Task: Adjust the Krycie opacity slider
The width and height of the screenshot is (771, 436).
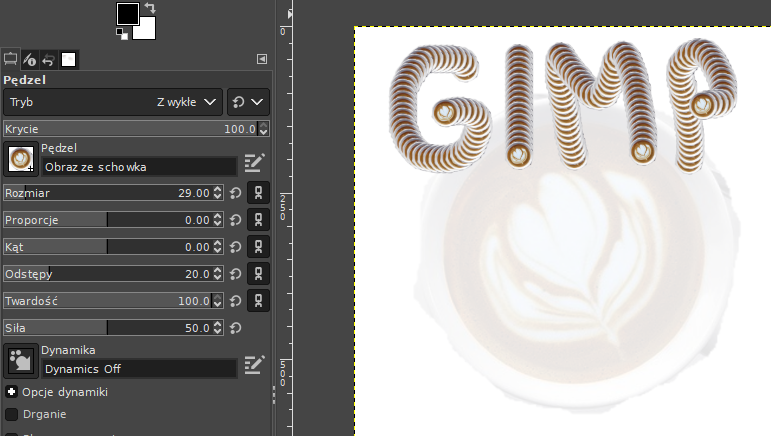Action: [x=130, y=129]
